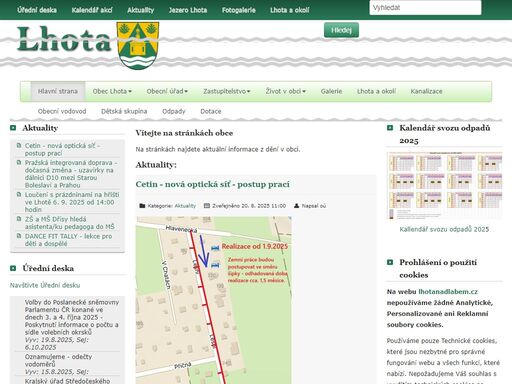The height and width of the screenshot is (384, 512).
Task: Open Lhota a okolí in green navigation bar
Action: 376,91
